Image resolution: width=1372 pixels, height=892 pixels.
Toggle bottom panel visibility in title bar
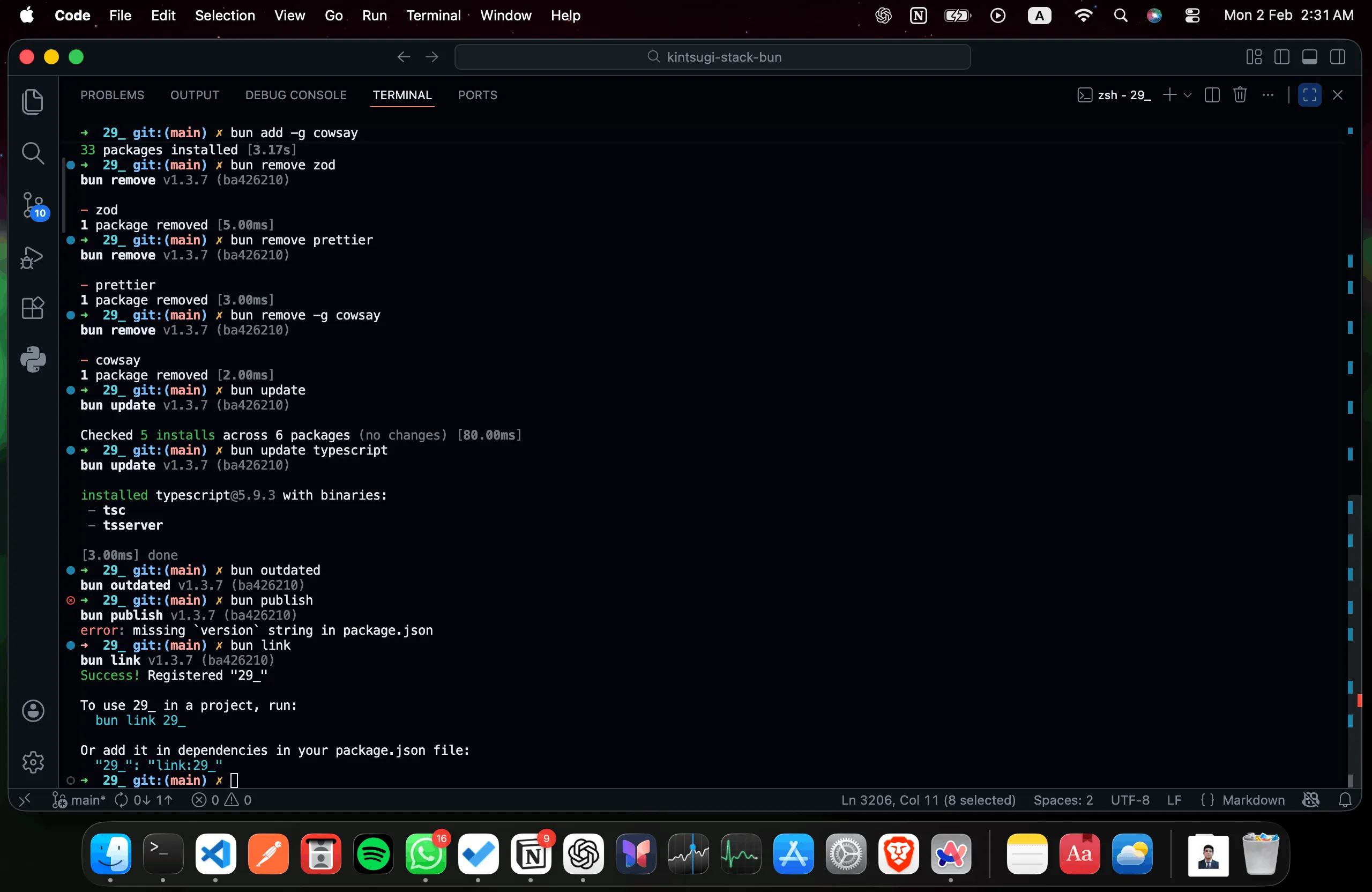1309,57
